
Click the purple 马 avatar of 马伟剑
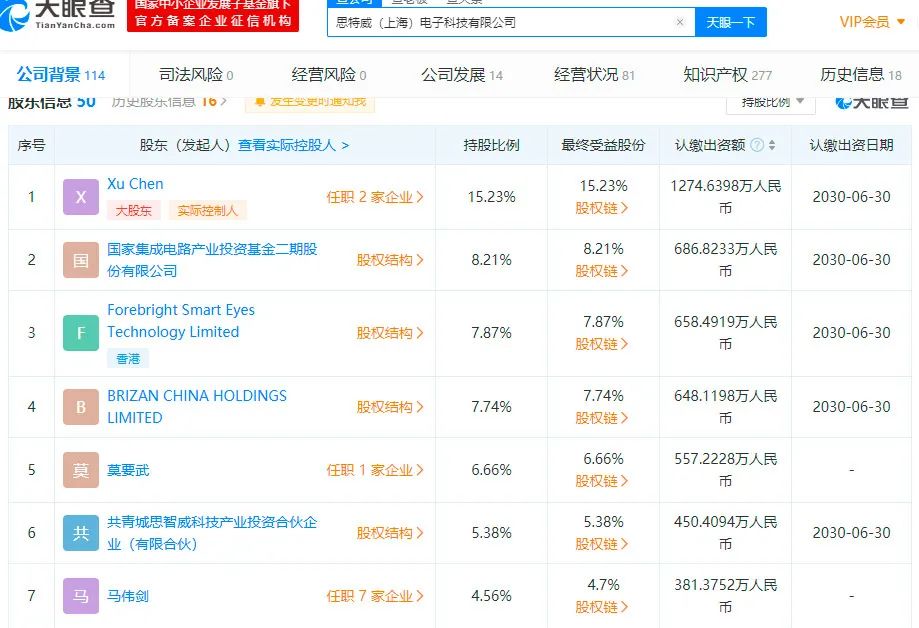point(81,596)
